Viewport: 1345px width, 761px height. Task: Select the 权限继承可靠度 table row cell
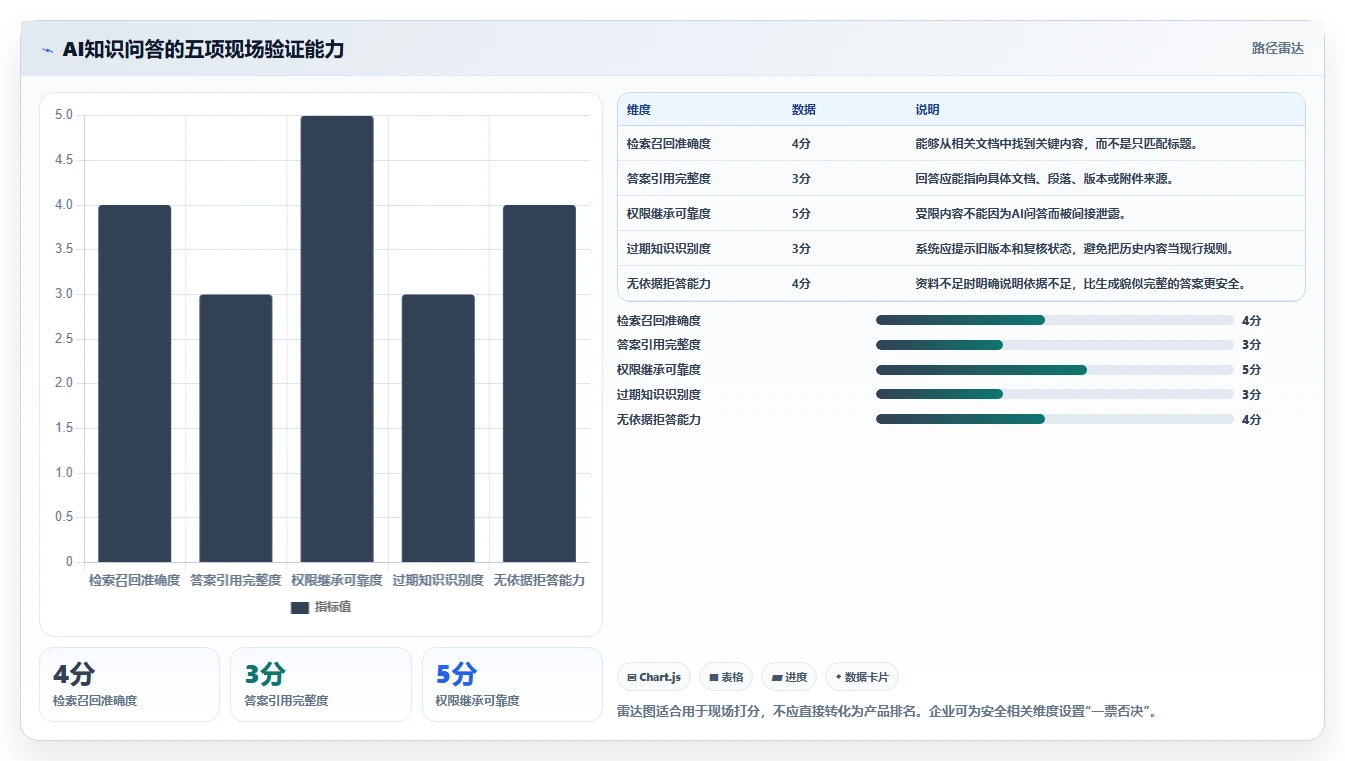(669, 214)
